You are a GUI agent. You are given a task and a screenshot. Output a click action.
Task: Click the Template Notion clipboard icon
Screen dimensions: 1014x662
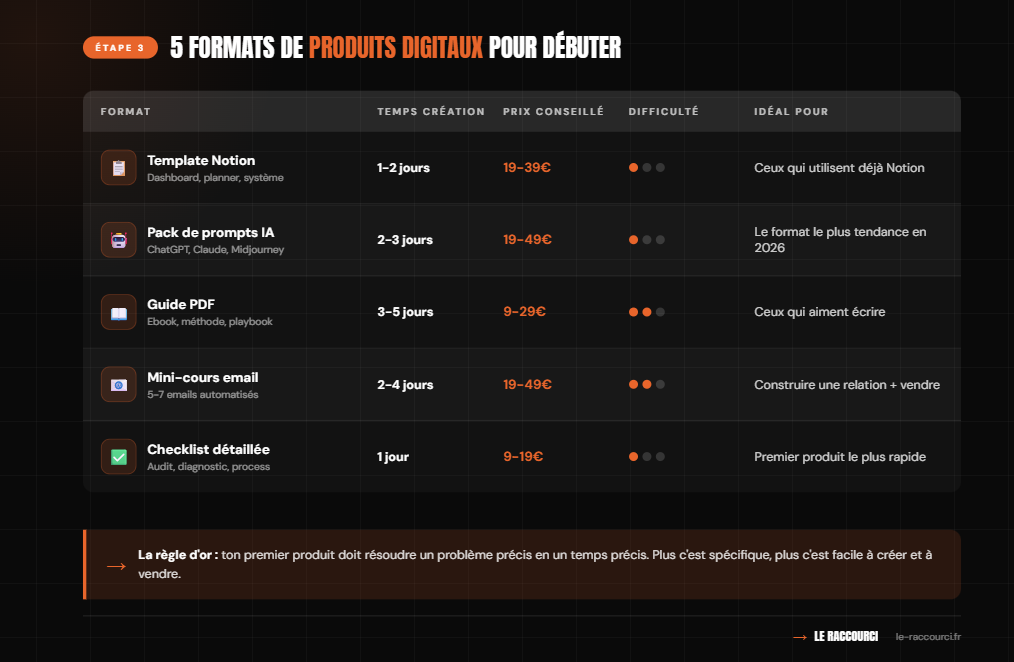click(118, 168)
